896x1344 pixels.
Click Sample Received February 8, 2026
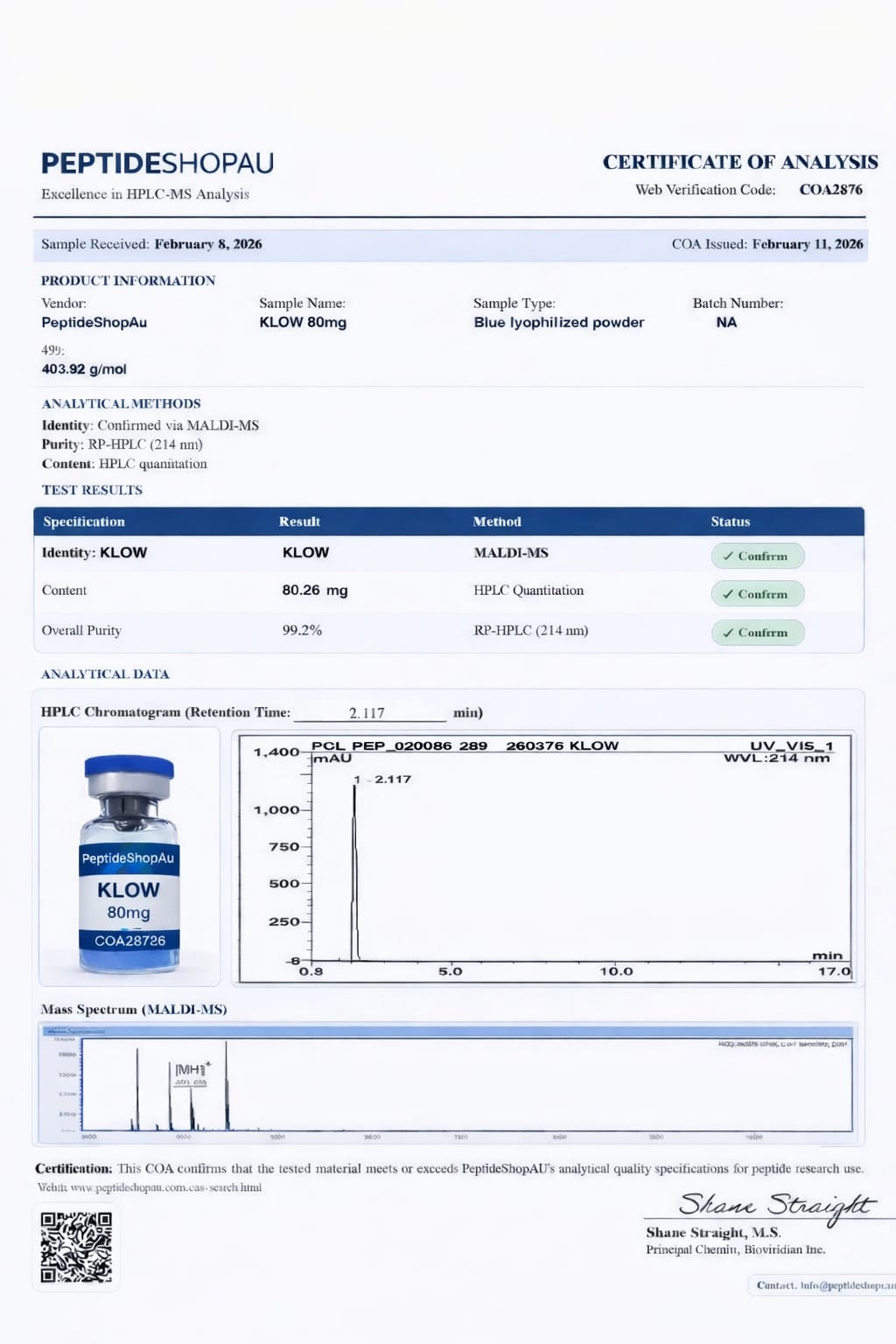coord(151,244)
